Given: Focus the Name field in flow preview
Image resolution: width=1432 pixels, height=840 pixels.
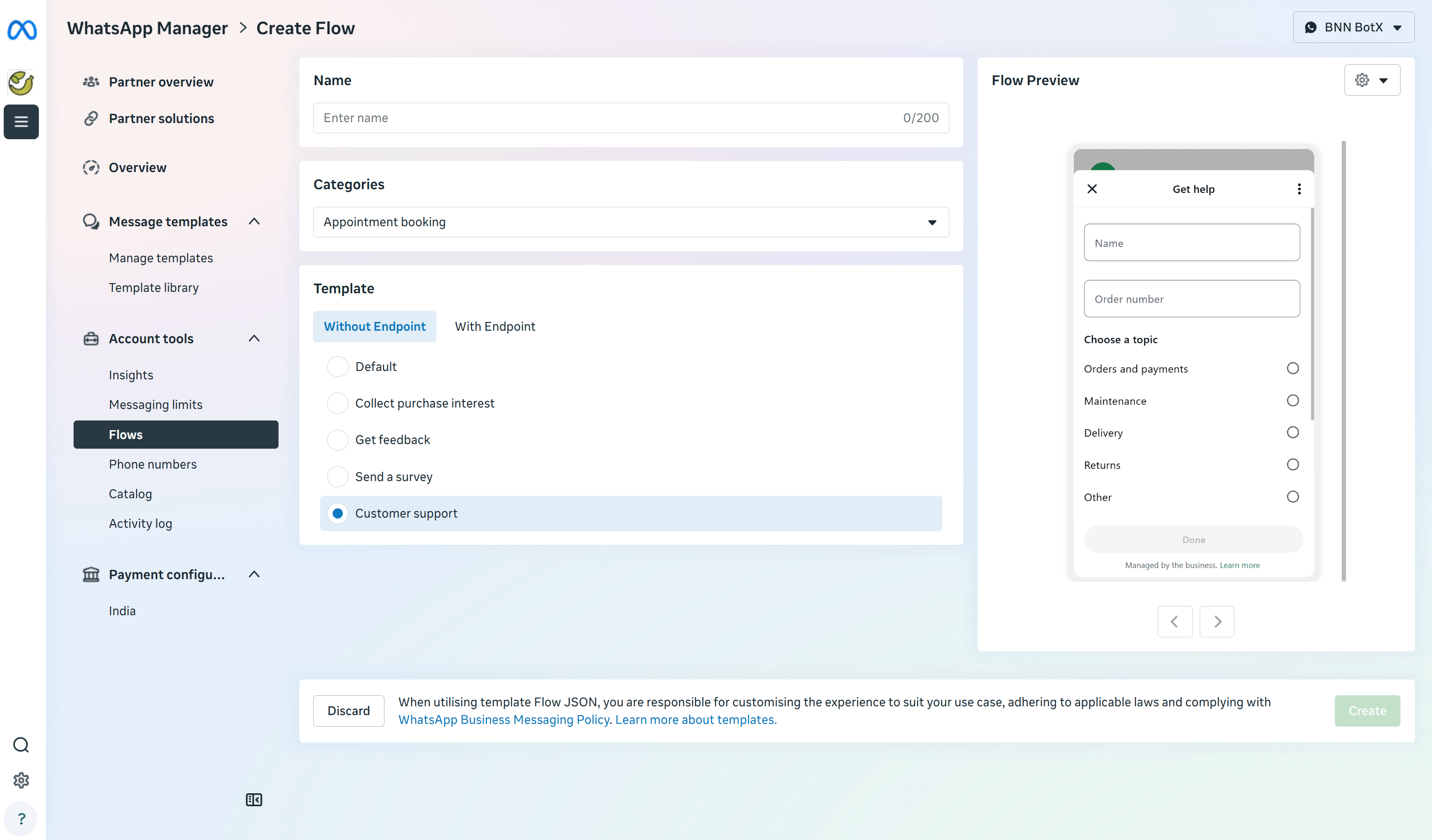Looking at the screenshot, I should click(1191, 242).
